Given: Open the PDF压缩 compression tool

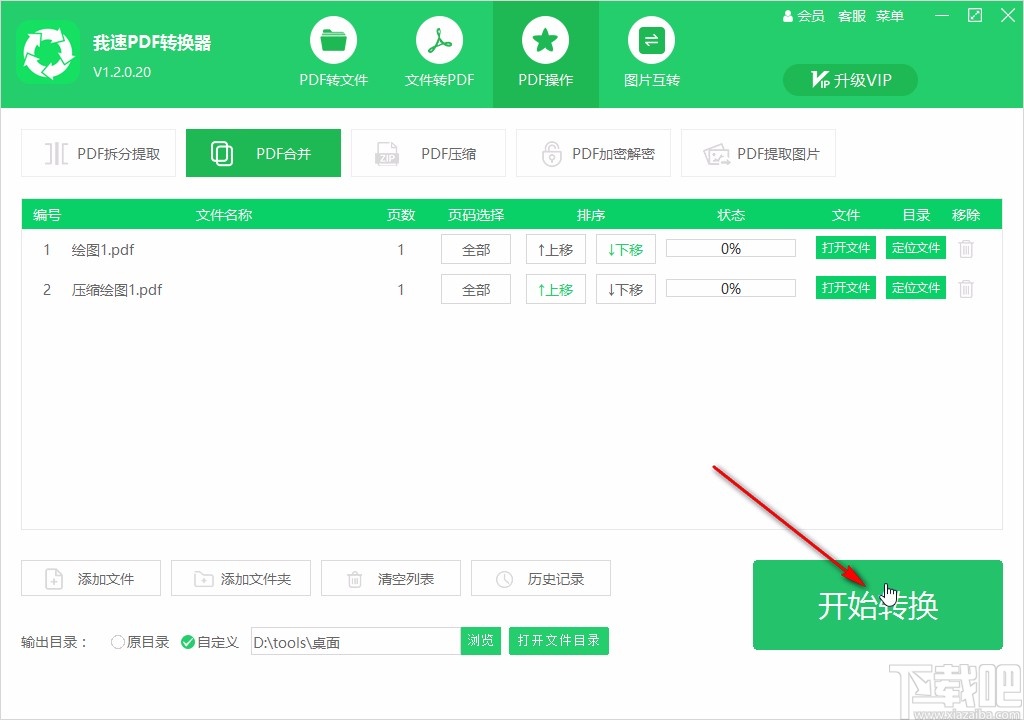Looking at the screenshot, I should pos(428,153).
